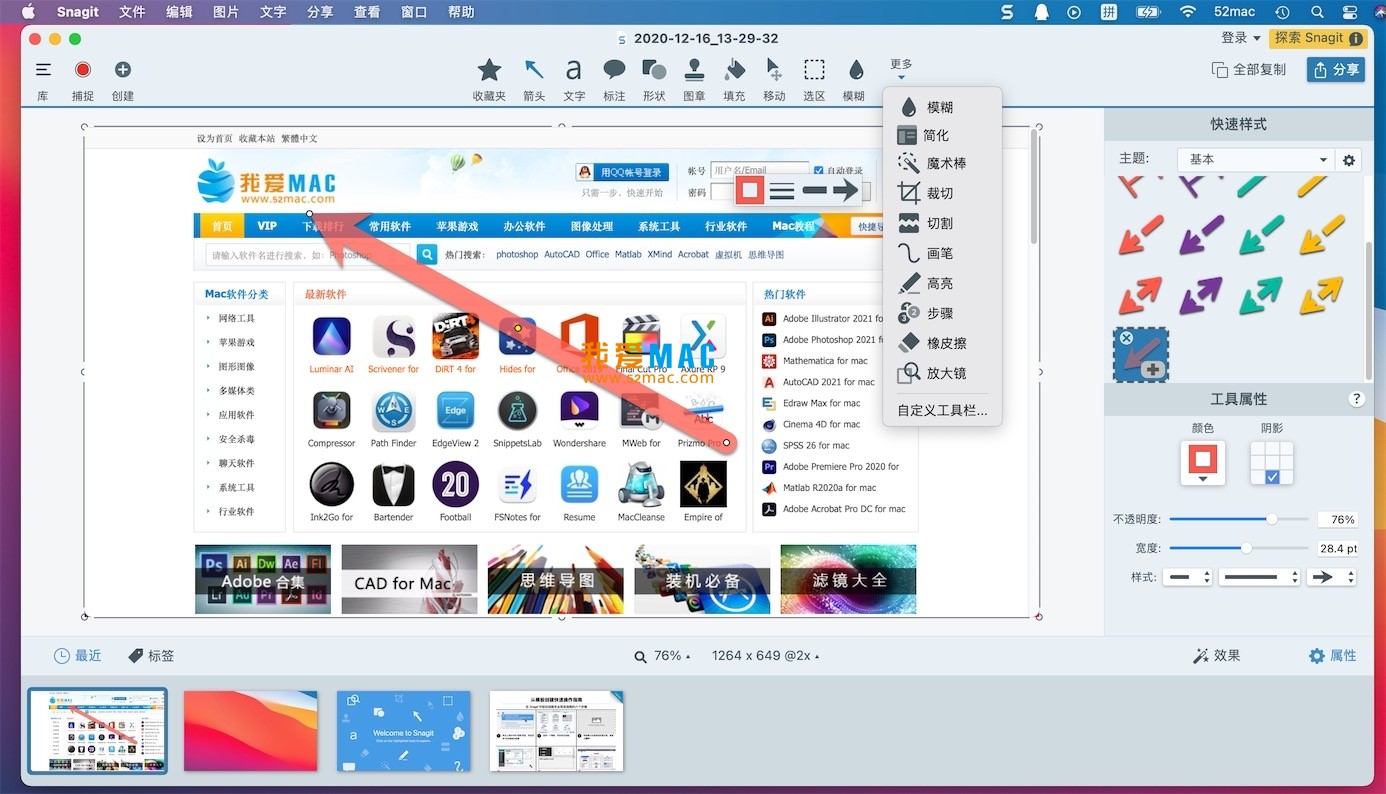The width and height of the screenshot is (1386, 794).
Task: Pick the green double-headed arrow quick style
Action: point(1262,296)
